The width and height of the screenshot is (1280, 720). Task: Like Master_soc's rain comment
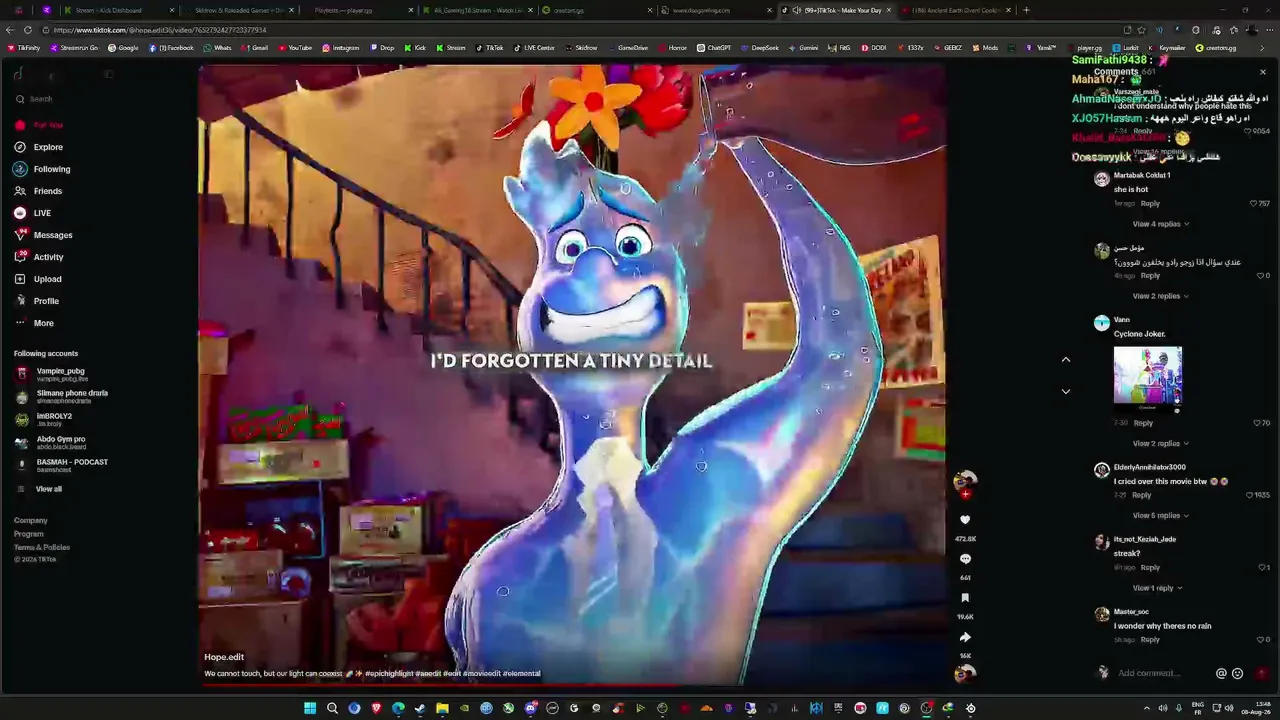(1262, 639)
